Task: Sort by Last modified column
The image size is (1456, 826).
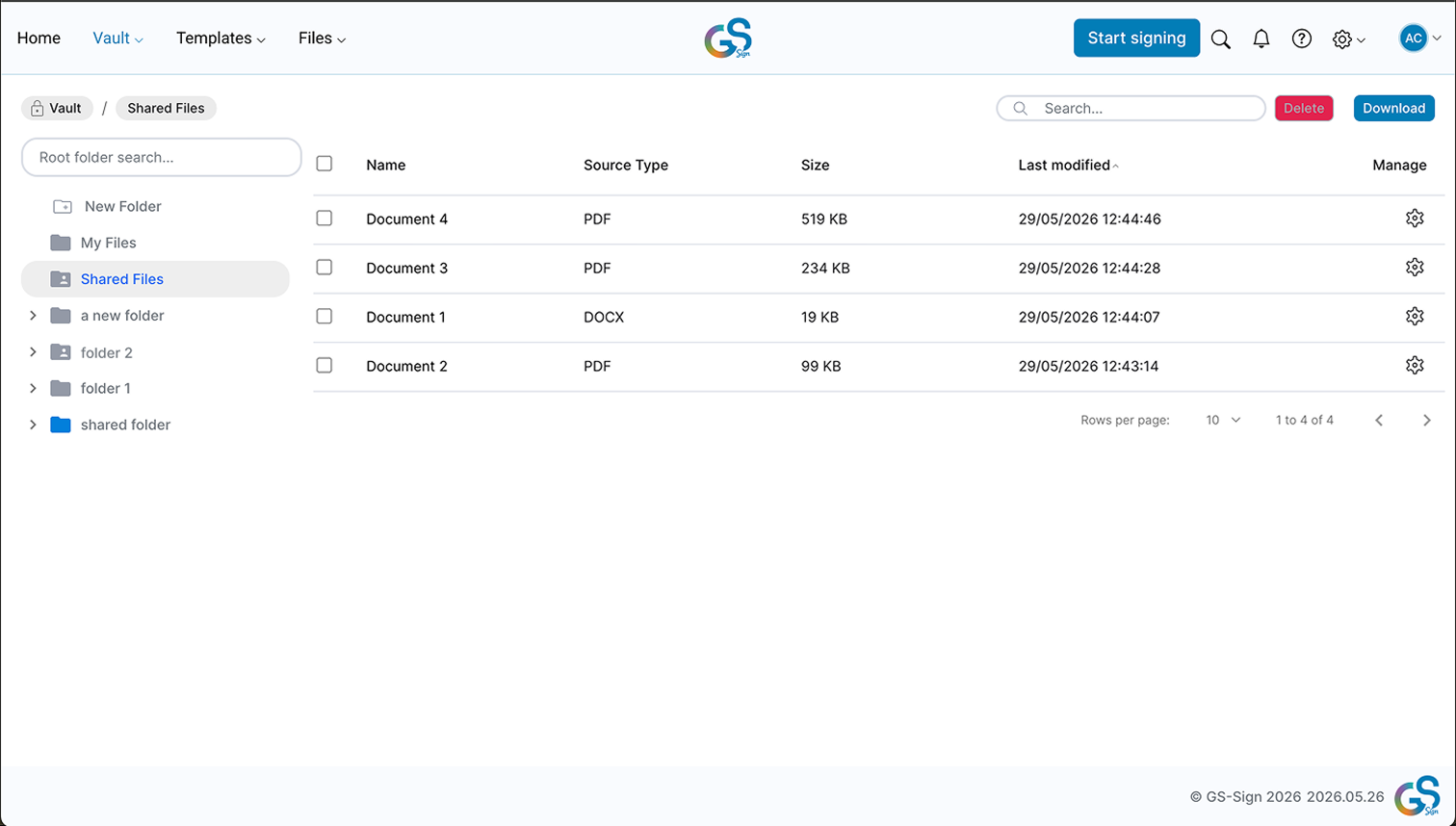Action: coord(1068,165)
